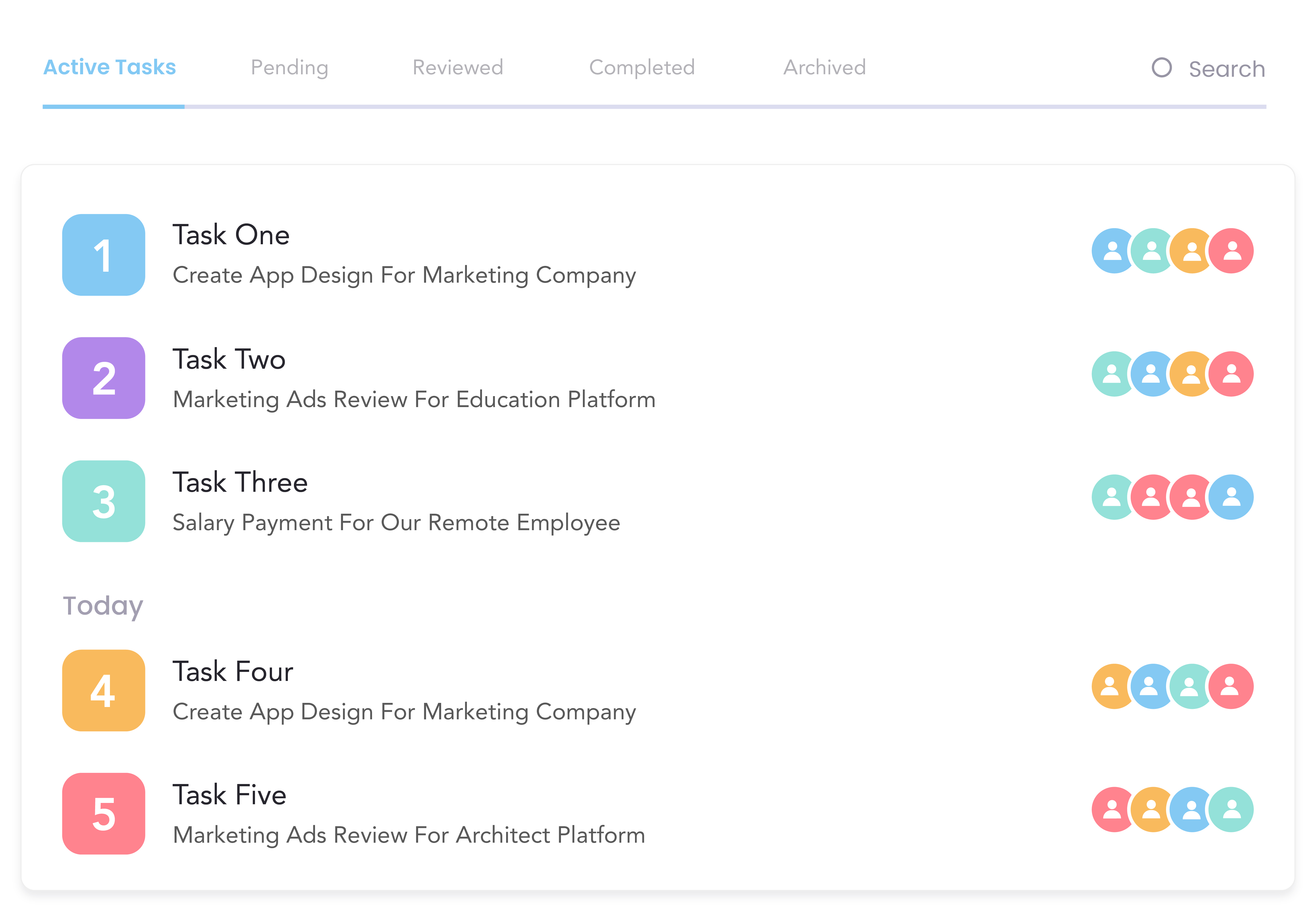The width and height of the screenshot is (1316, 923).
Task: Open the Archived tab
Action: pos(824,68)
